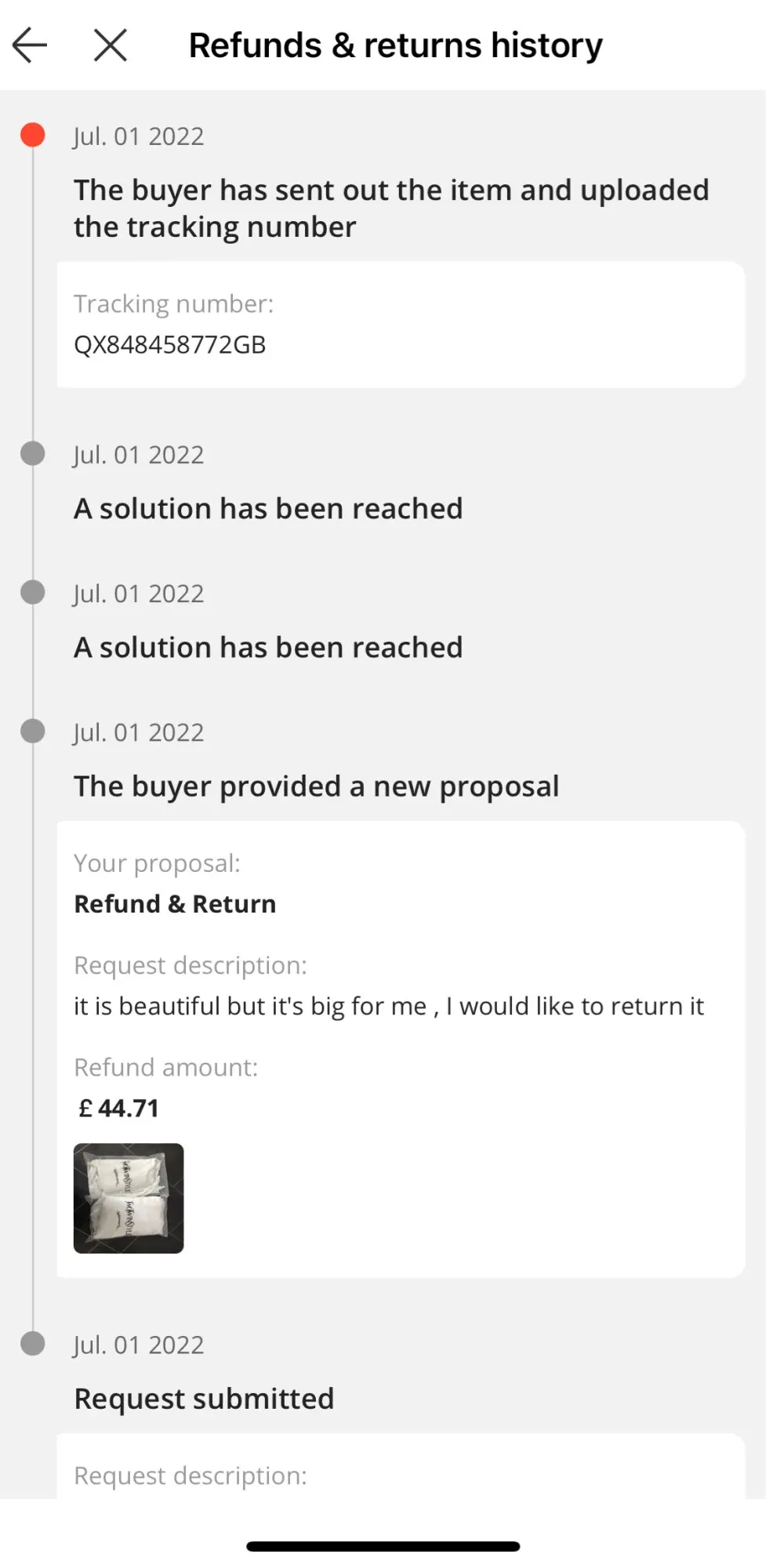Screen dimensions: 766x1568
Task: Select tracking number QX848458772GB
Action: [170, 345]
